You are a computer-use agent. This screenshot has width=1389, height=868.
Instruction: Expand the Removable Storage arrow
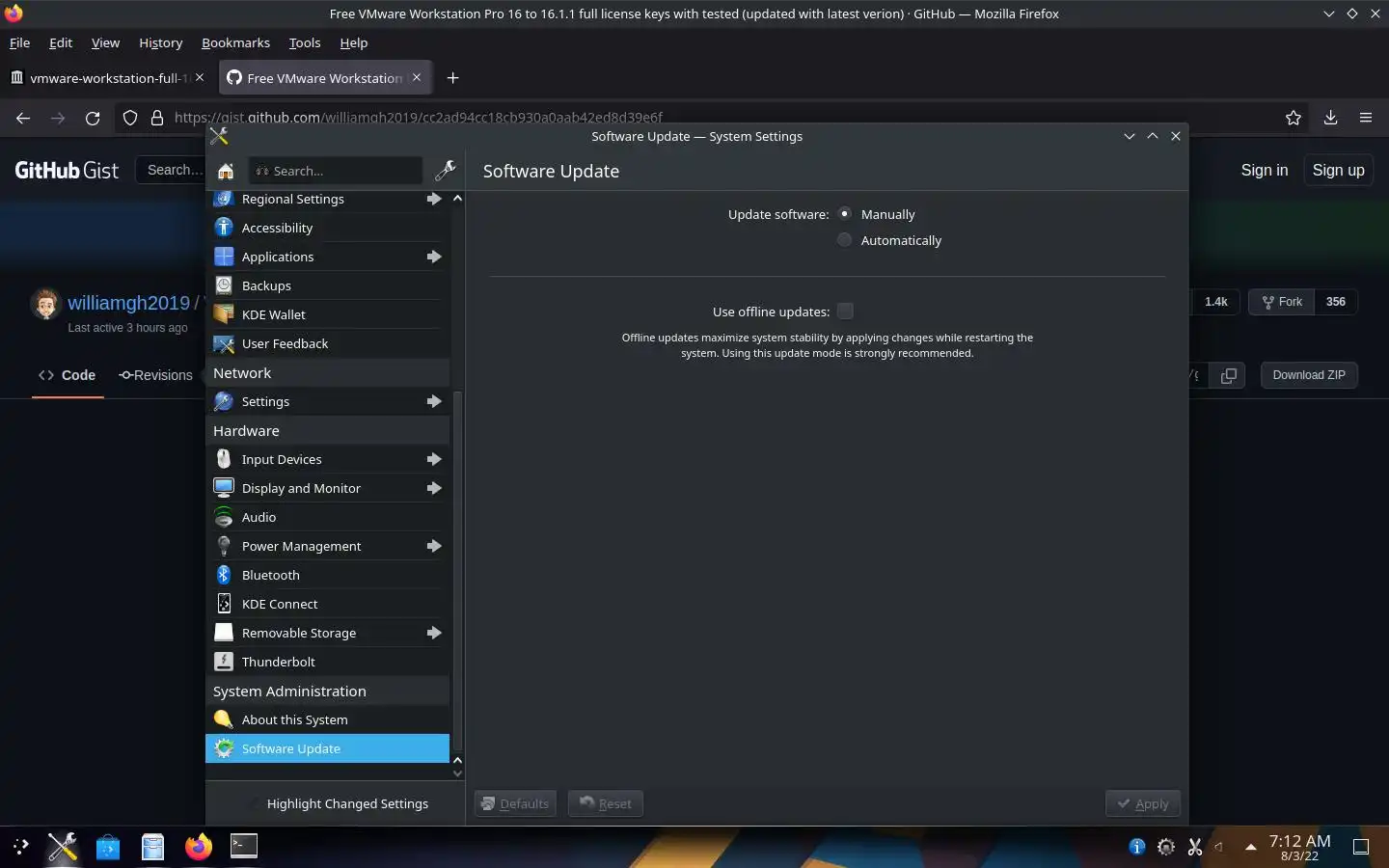coord(434,633)
